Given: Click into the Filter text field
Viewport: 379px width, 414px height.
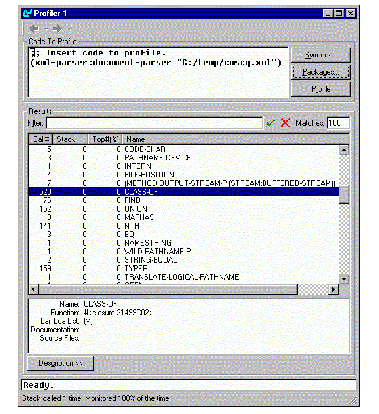Looking at the screenshot, I should 154,123.
